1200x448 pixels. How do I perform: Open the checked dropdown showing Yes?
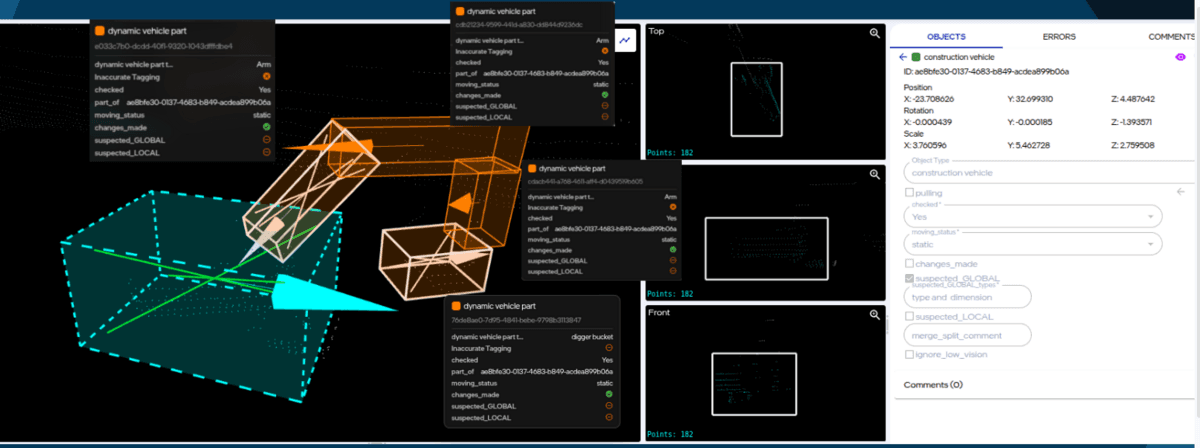point(1032,215)
